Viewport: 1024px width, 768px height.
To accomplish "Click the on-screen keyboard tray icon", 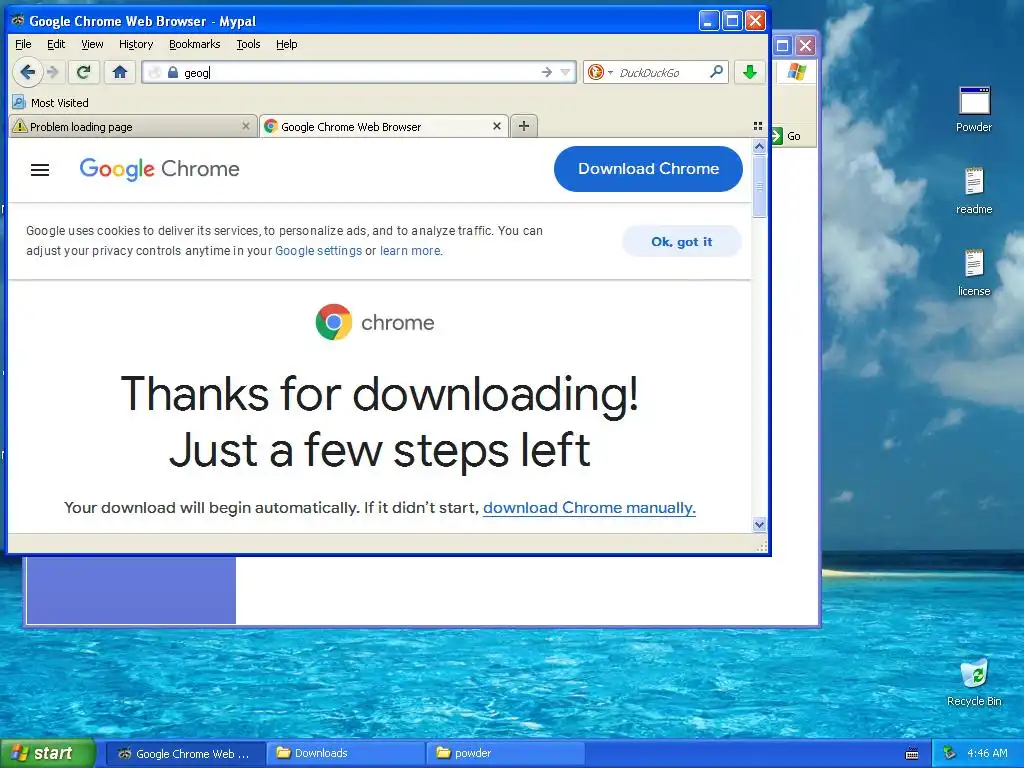I will (x=912, y=754).
